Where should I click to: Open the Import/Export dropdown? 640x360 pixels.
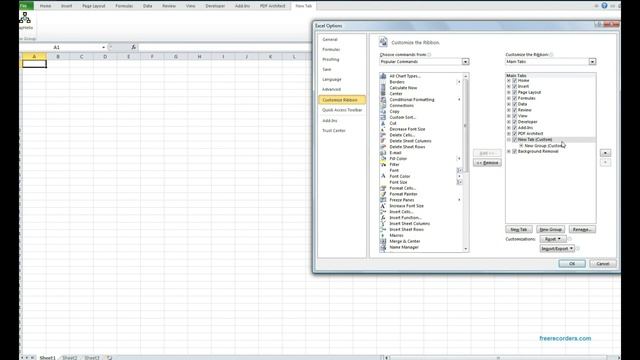(x=557, y=249)
